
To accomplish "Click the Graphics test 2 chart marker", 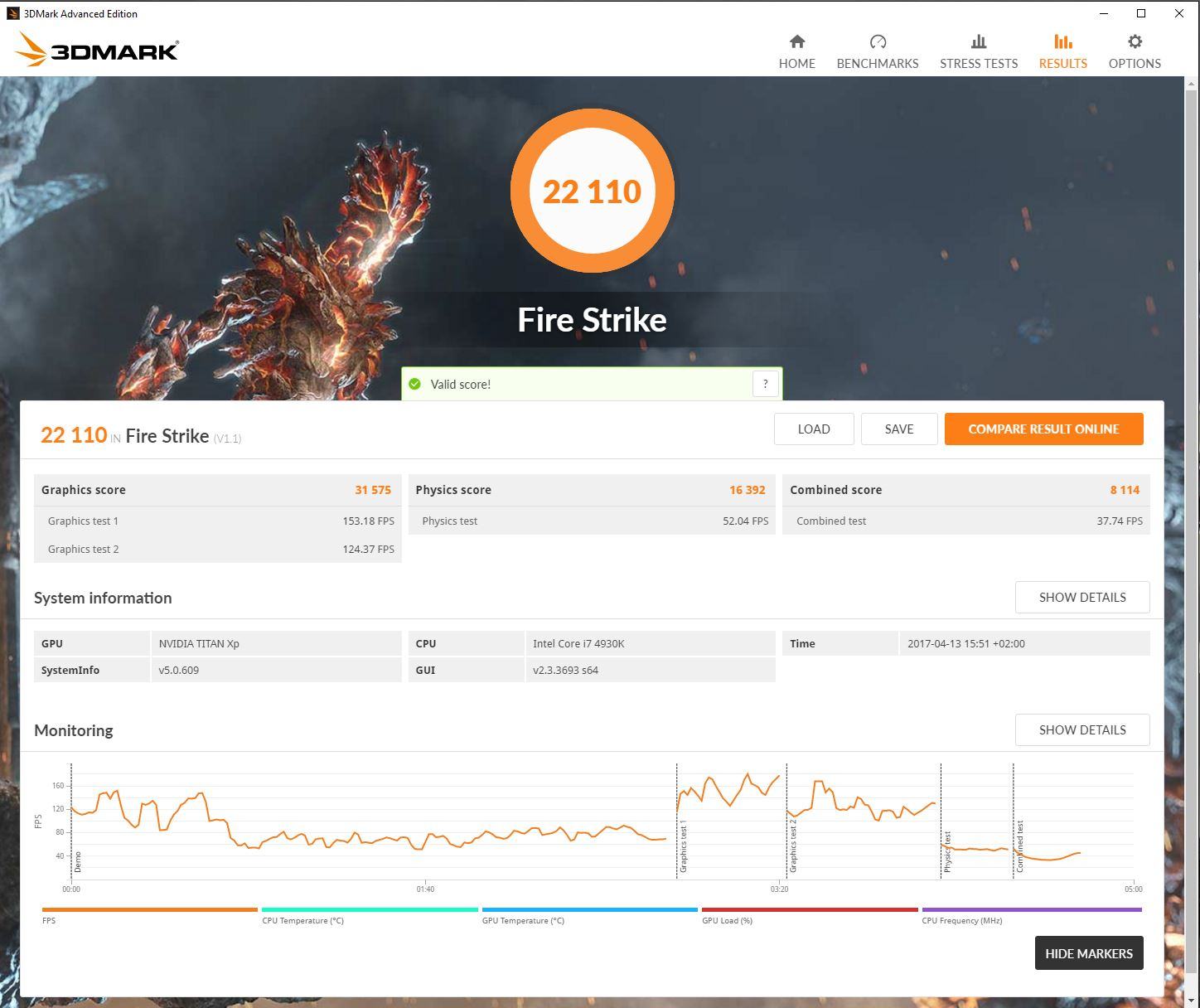I will [793, 846].
